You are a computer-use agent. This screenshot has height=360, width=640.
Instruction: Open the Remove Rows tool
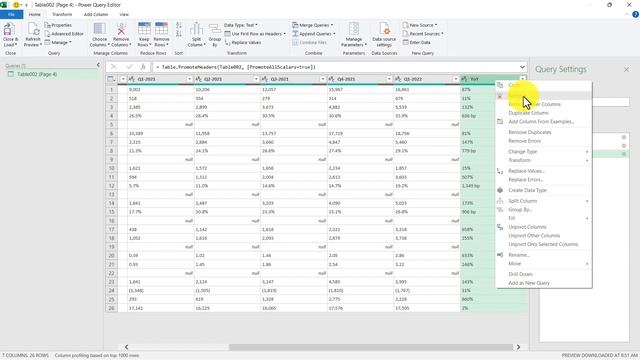click(x=161, y=35)
